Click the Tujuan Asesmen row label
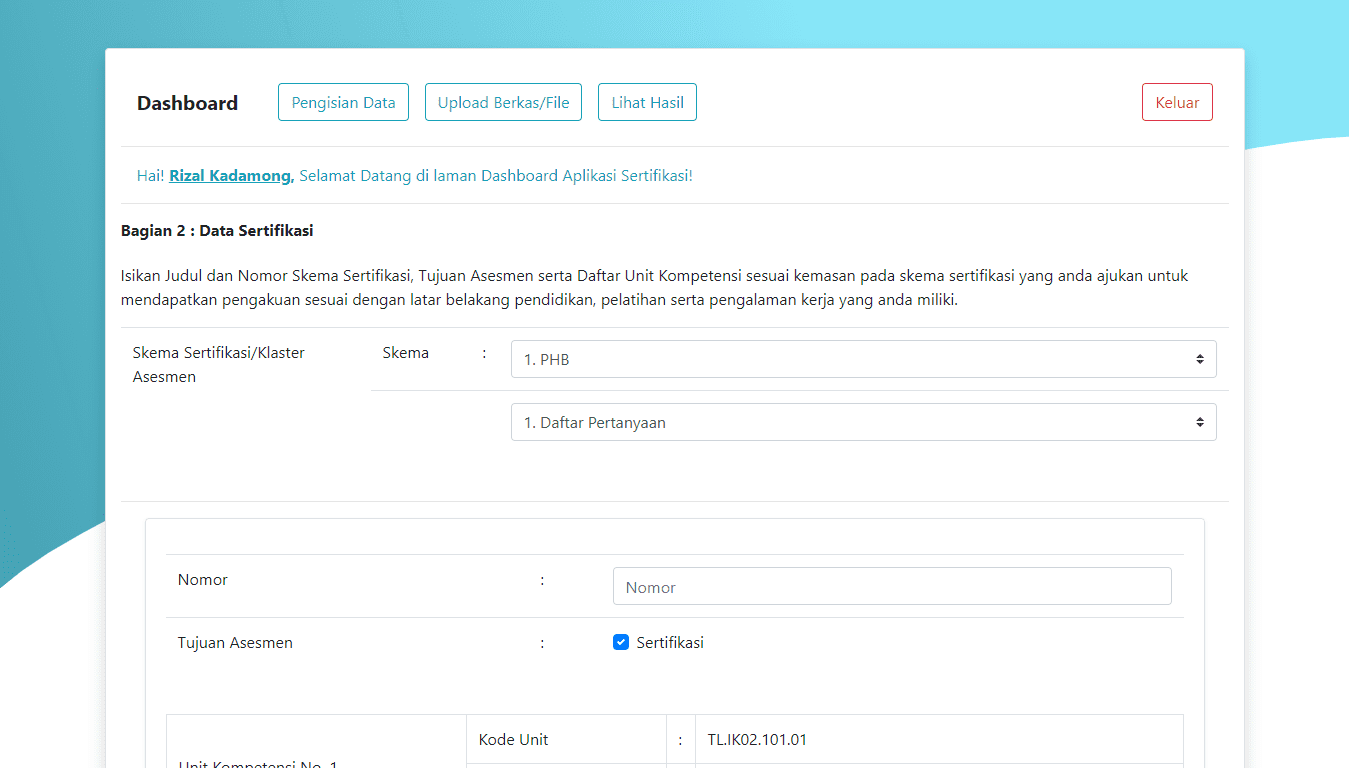 click(x=235, y=643)
